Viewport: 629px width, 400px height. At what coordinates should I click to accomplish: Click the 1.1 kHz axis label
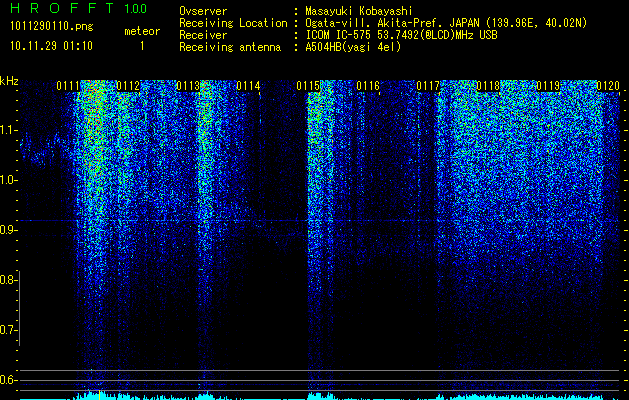pyautogui.click(x=7, y=130)
